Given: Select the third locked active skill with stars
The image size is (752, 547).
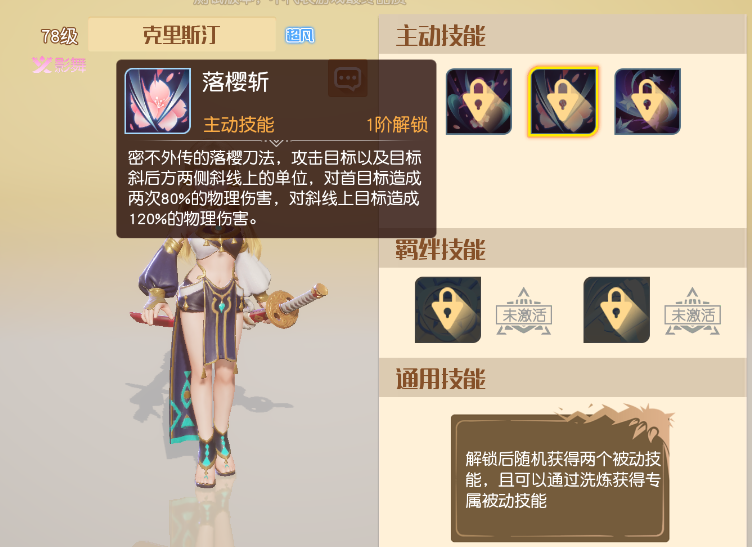Looking at the screenshot, I should [x=647, y=101].
